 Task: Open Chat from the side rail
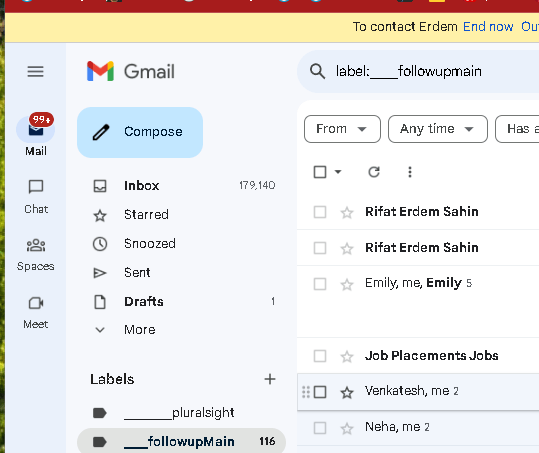pos(36,197)
